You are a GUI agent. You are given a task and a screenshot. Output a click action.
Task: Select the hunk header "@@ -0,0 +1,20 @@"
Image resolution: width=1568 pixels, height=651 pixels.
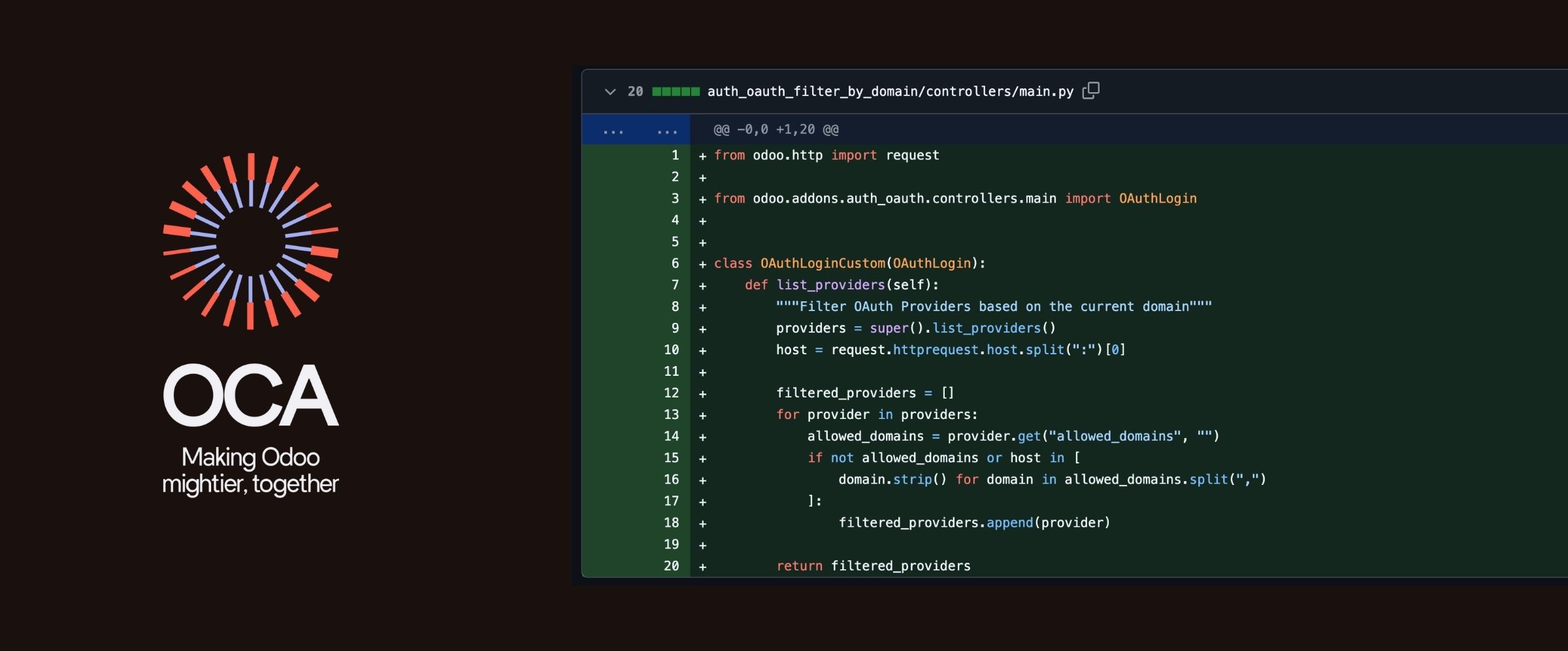coord(776,129)
